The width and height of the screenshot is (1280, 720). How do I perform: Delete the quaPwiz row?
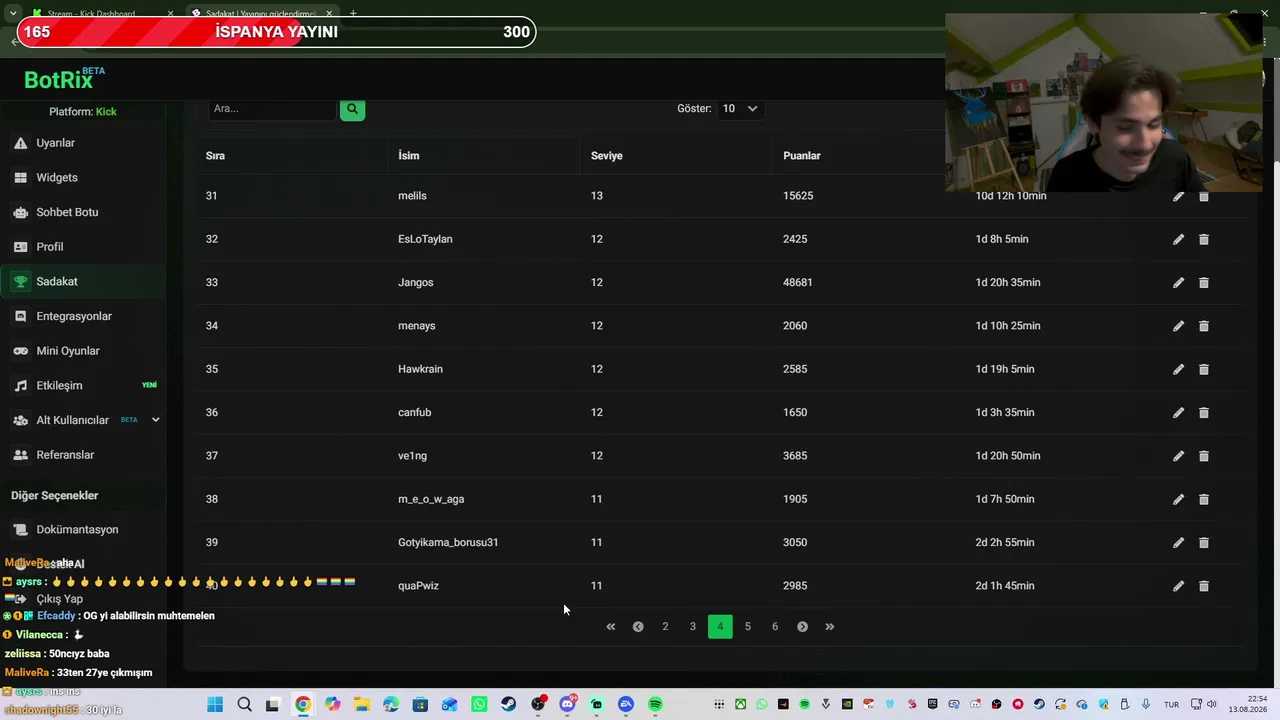coord(1204,586)
